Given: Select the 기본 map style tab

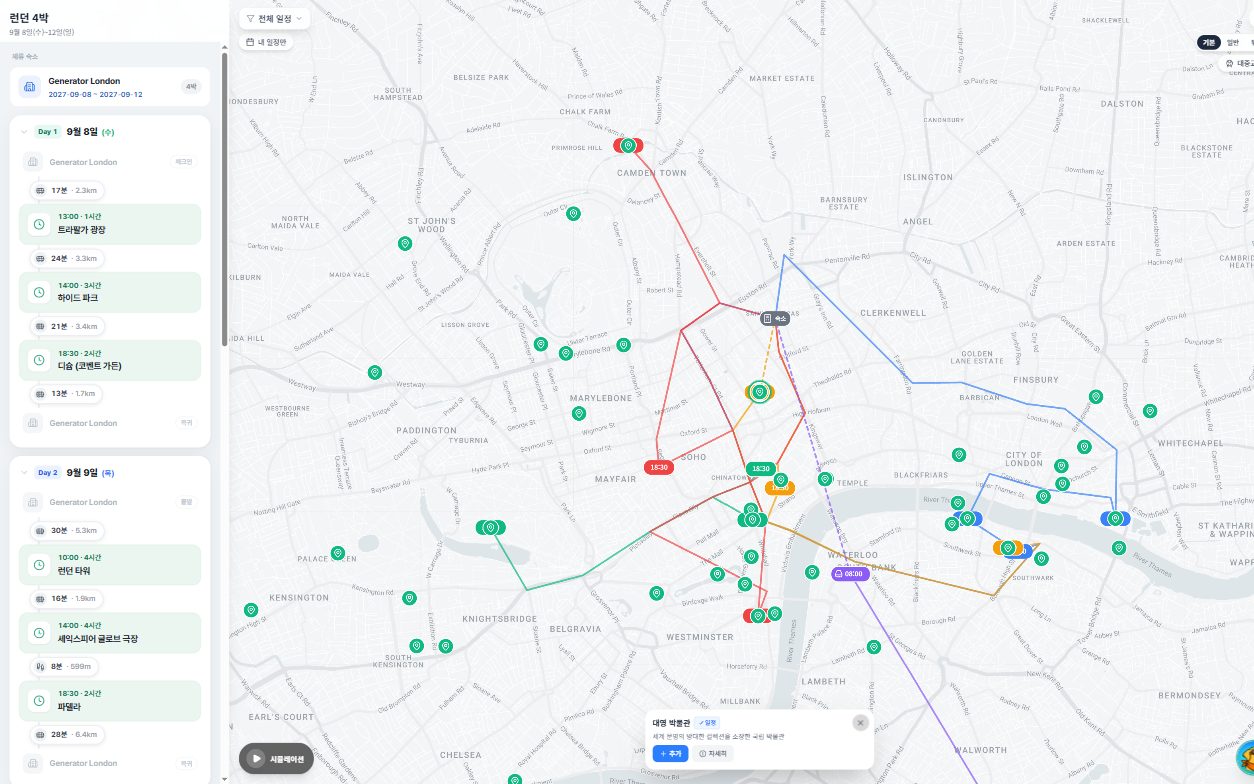Looking at the screenshot, I should 1209,43.
